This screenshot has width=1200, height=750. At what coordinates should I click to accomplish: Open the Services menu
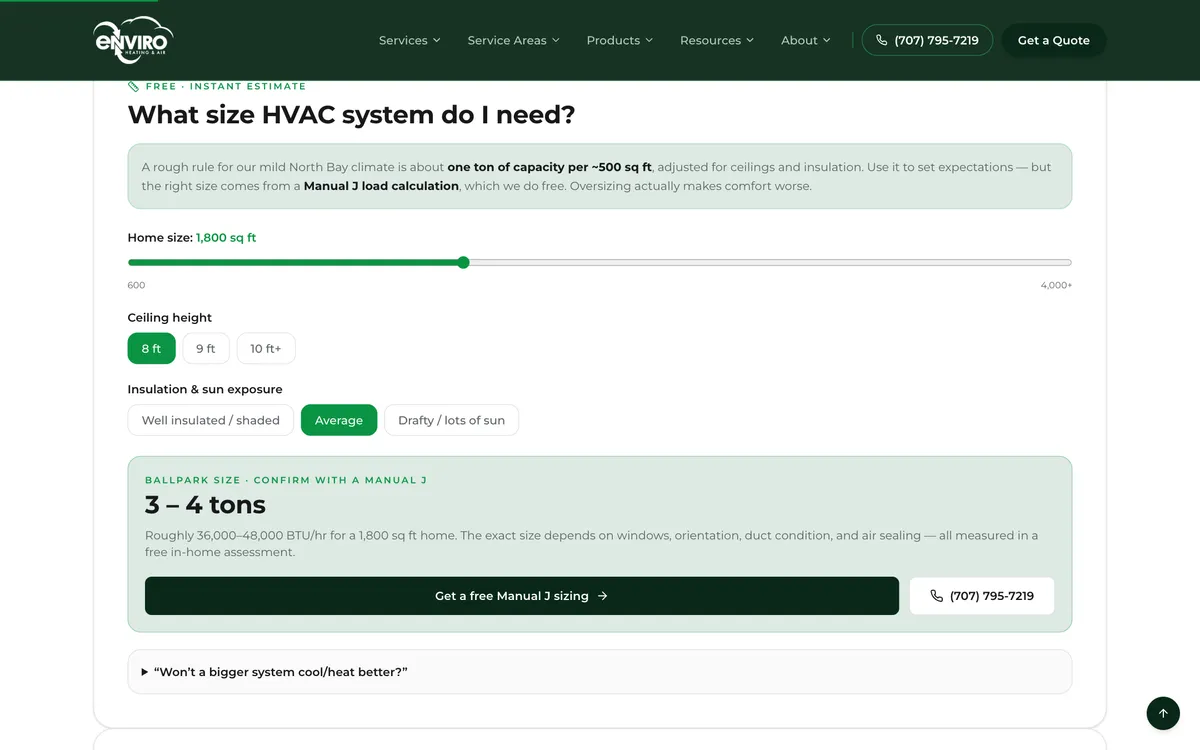pos(410,40)
